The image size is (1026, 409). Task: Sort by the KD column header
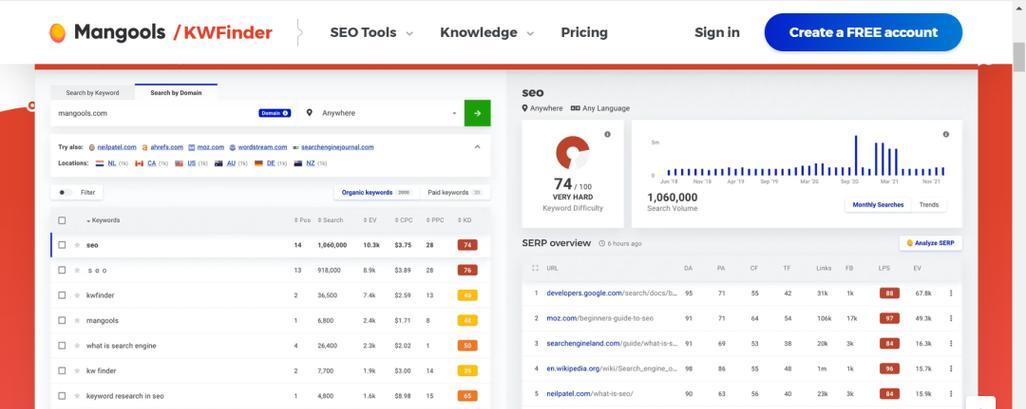[464, 221]
